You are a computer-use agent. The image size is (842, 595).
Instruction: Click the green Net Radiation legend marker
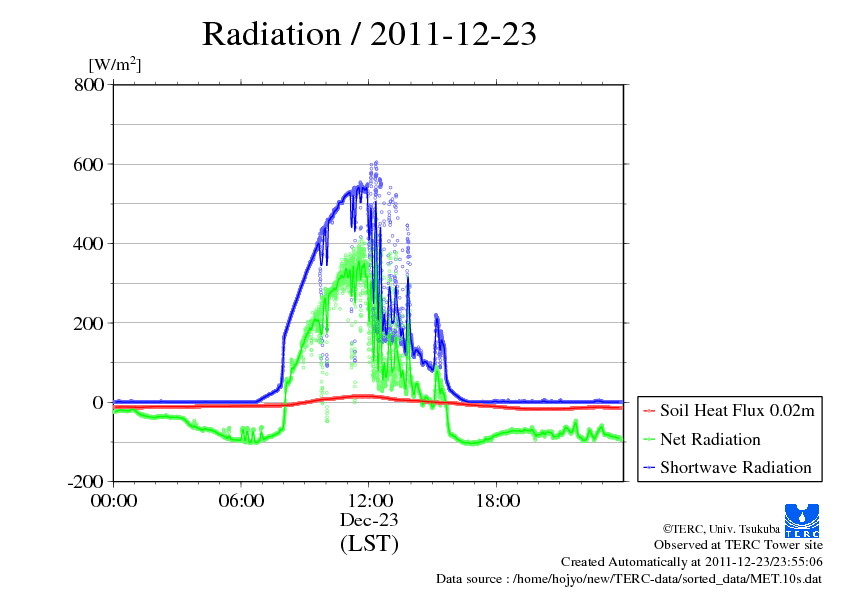[649, 439]
